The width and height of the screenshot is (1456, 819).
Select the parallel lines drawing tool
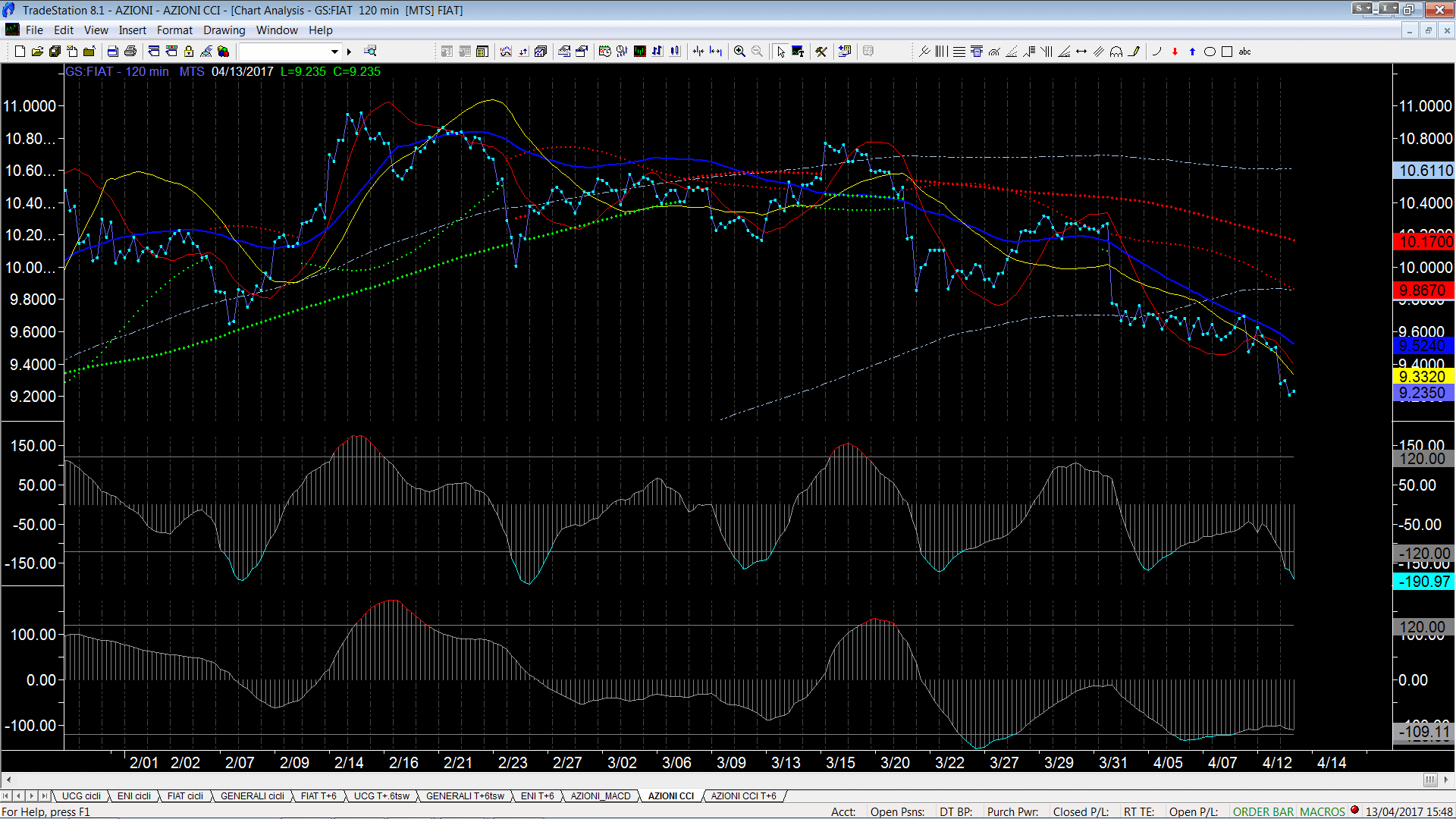coord(1099,52)
